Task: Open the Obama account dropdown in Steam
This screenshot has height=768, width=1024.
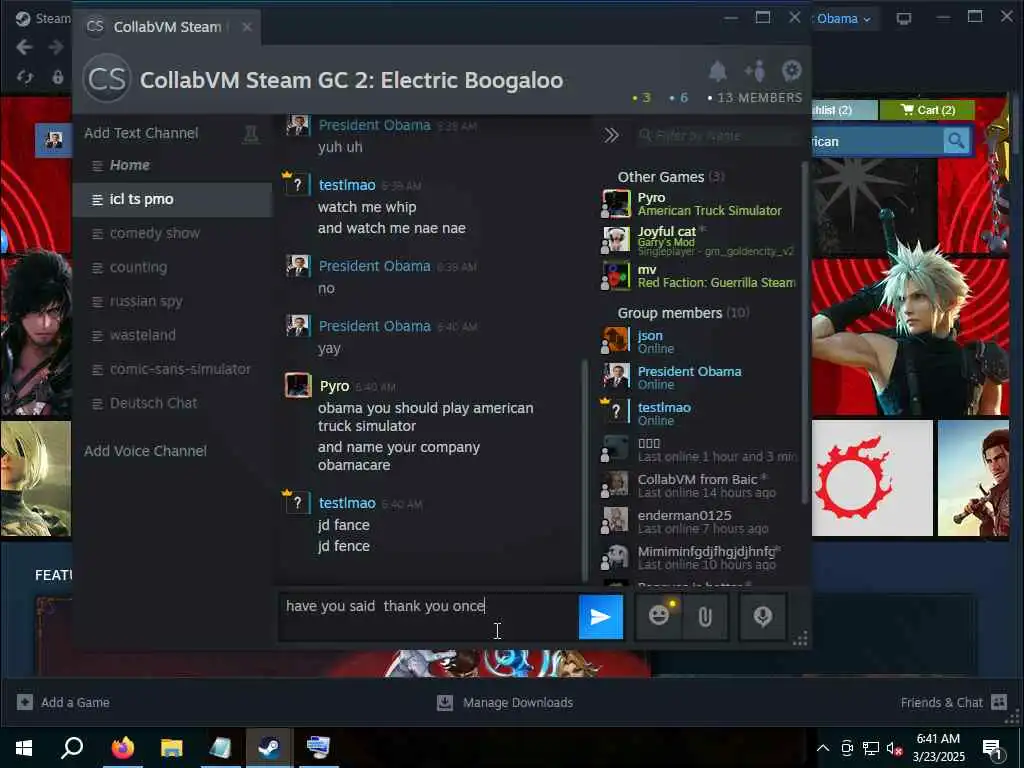Action: point(843,18)
